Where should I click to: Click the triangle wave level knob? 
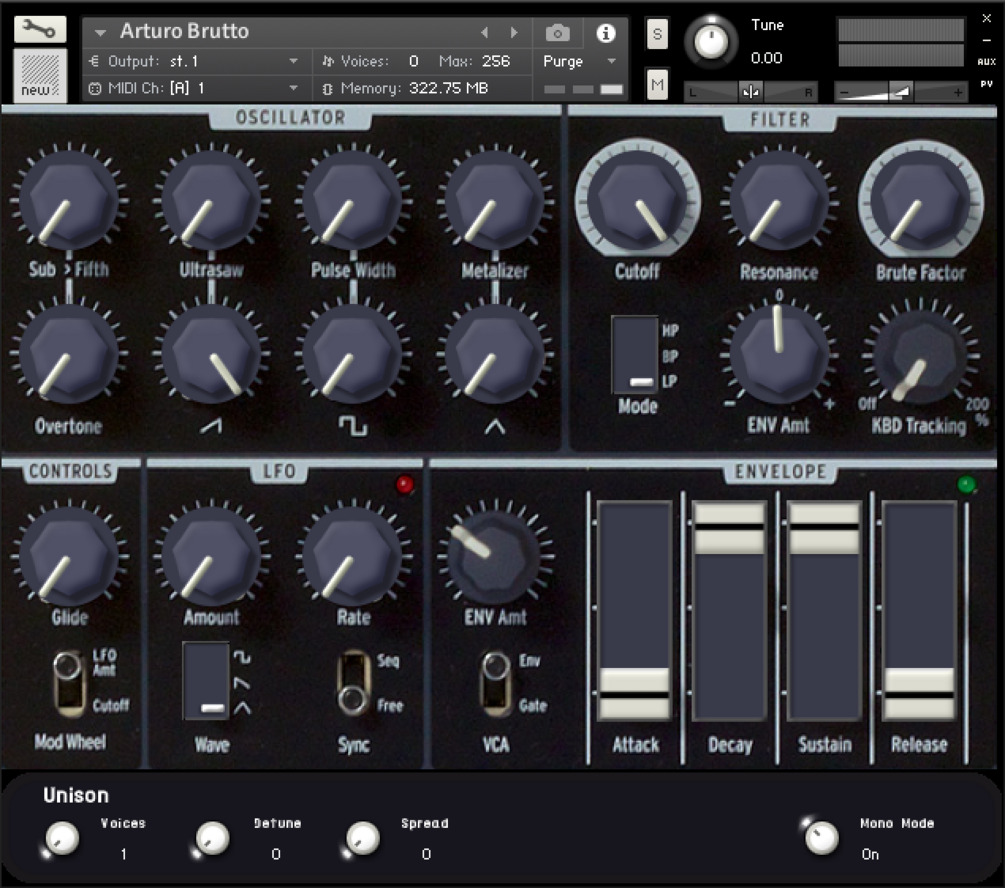pos(495,355)
